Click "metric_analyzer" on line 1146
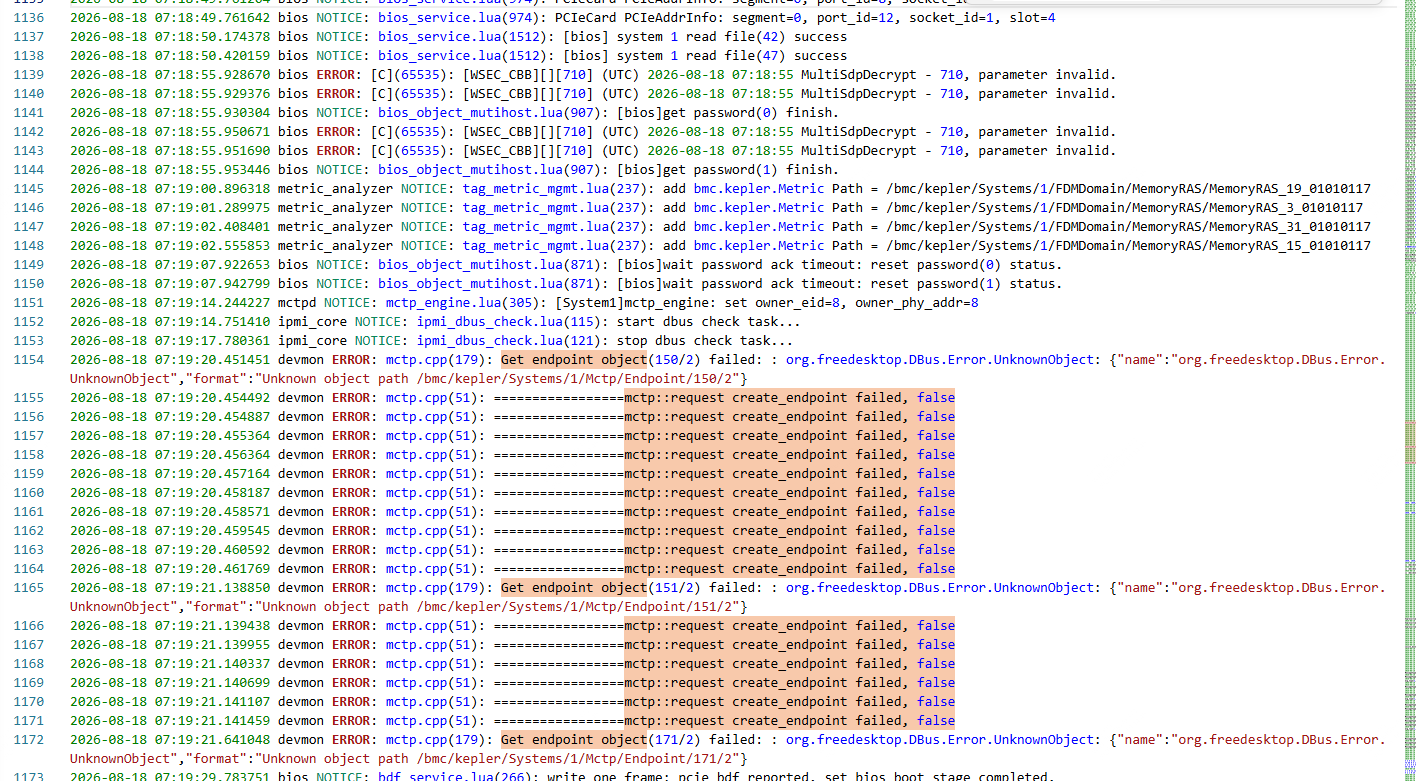This screenshot has height=781, width=1416. pyautogui.click(x=335, y=208)
